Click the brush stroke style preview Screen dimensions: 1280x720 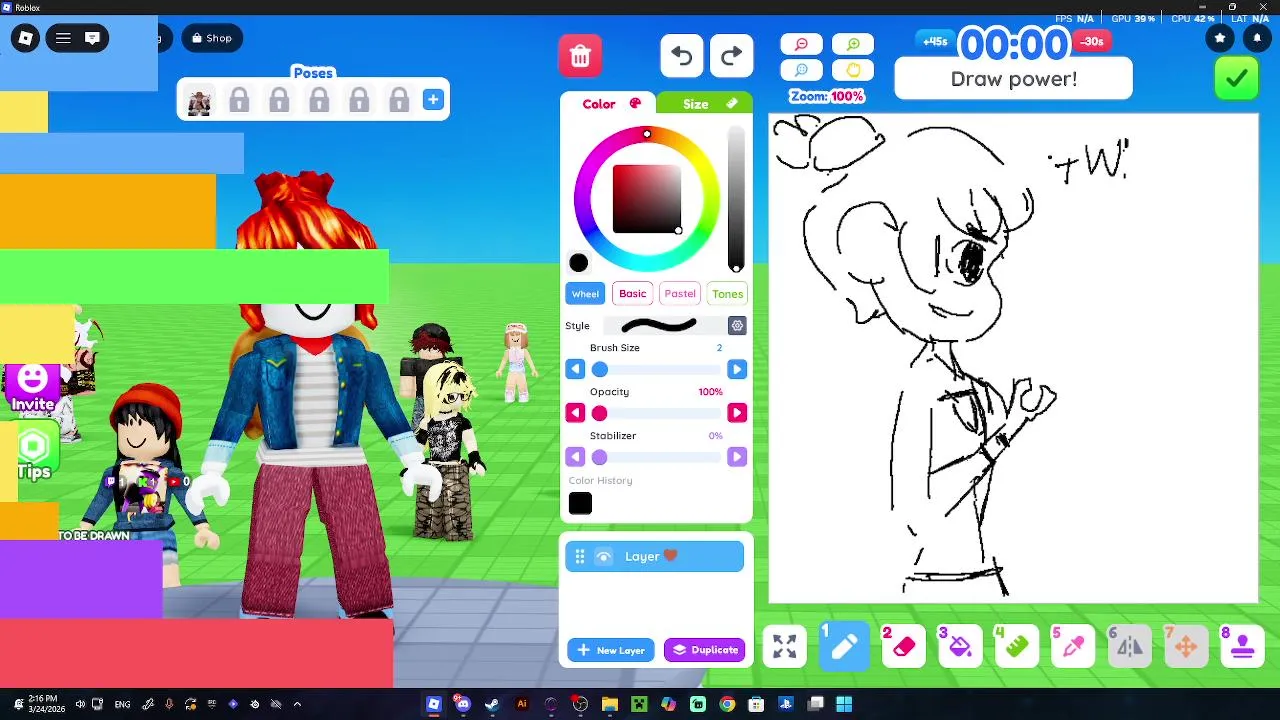659,326
